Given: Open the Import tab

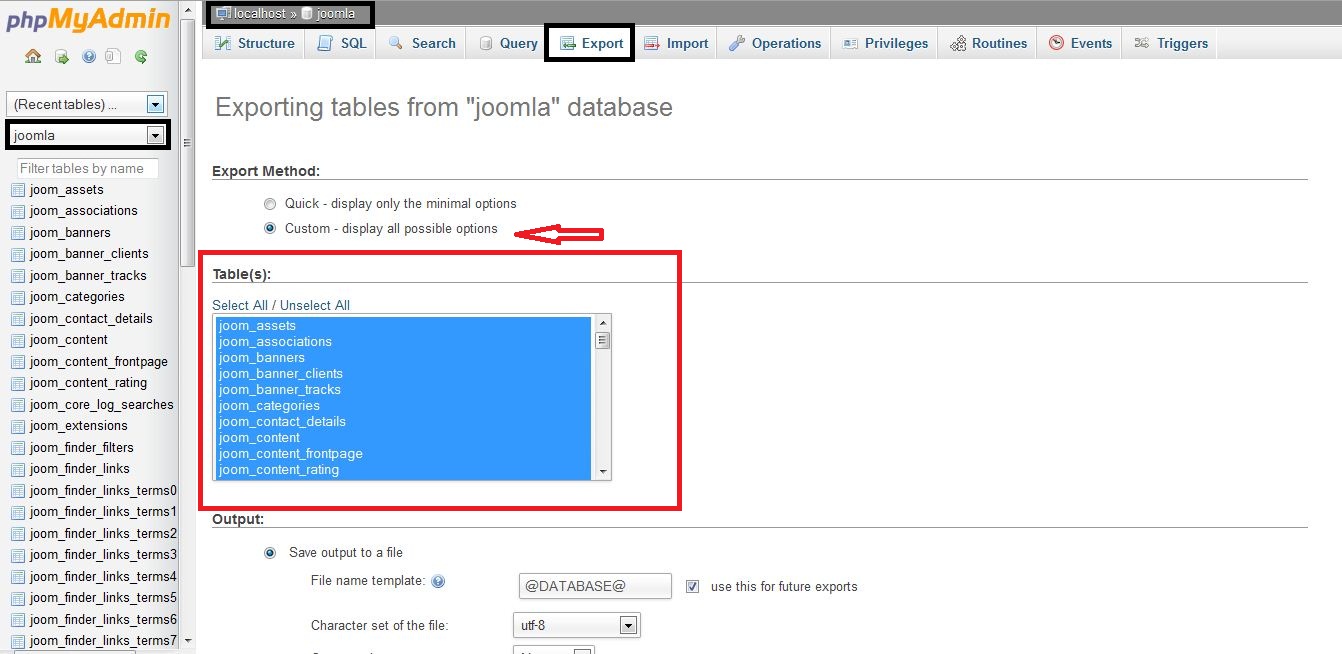Looking at the screenshot, I should point(676,44).
